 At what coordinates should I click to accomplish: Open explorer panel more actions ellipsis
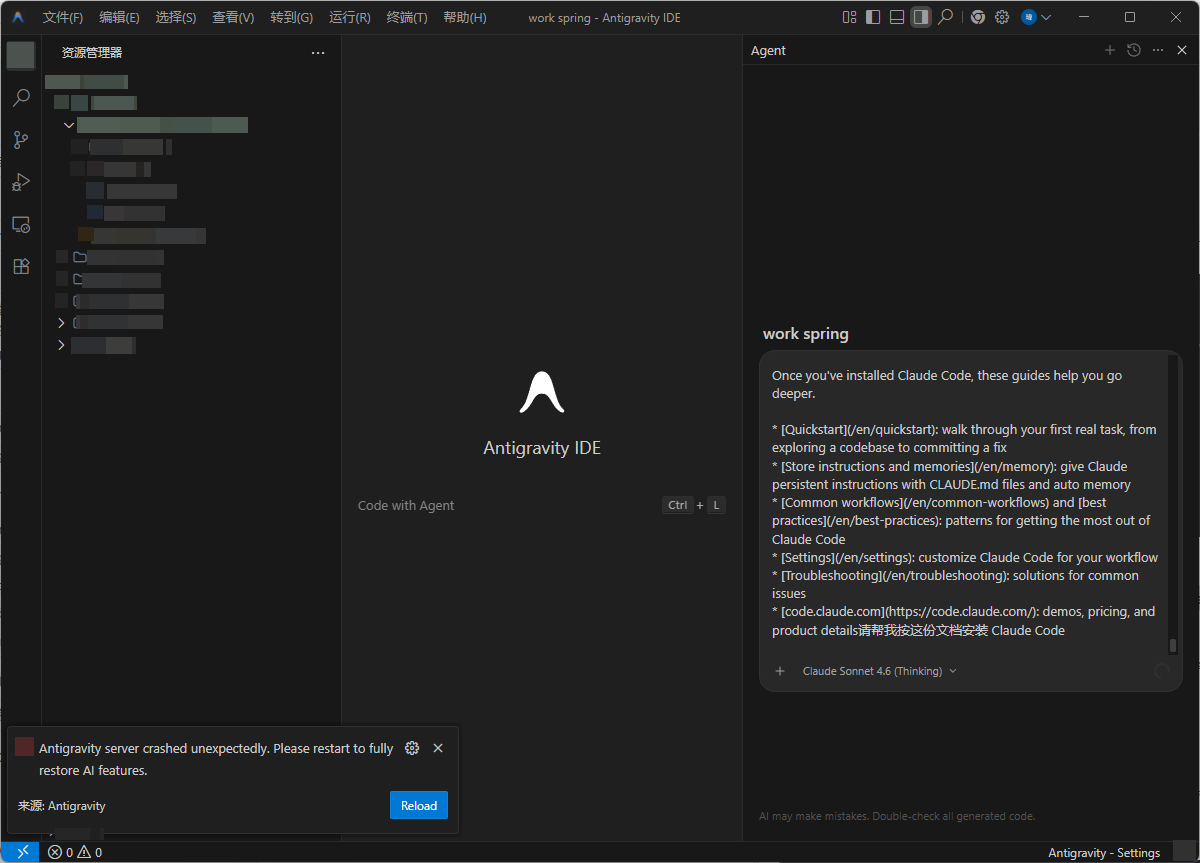click(318, 53)
